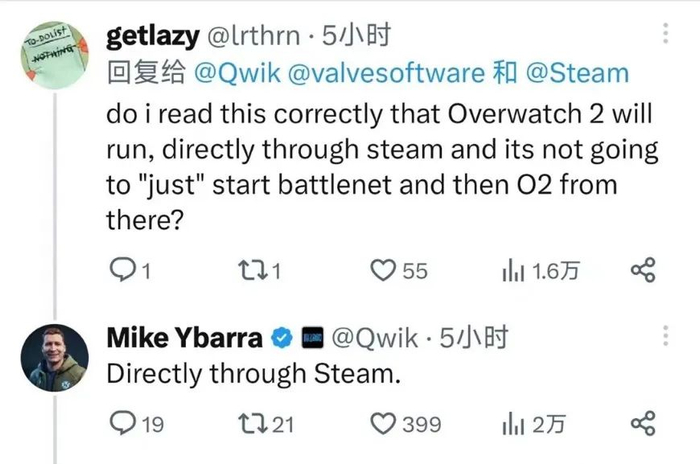This screenshot has height=464, width=700.
Task: Click the Blizzard affiliation badge
Action: (x=310, y=340)
